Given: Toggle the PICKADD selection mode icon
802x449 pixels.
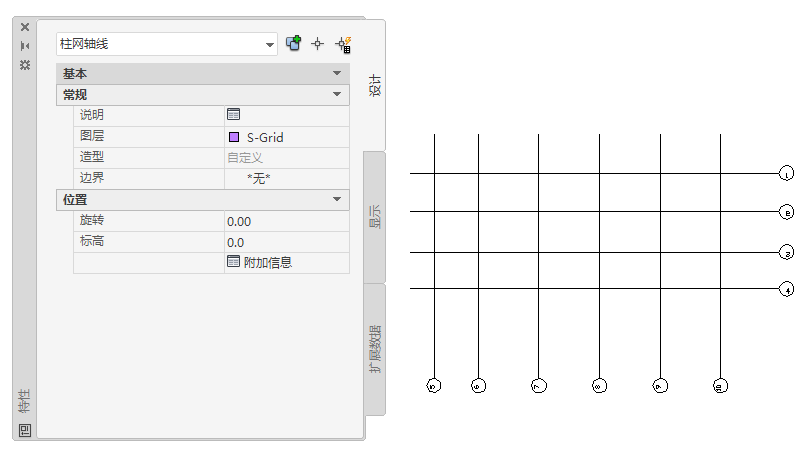Looking at the screenshot, I should 294,44.
